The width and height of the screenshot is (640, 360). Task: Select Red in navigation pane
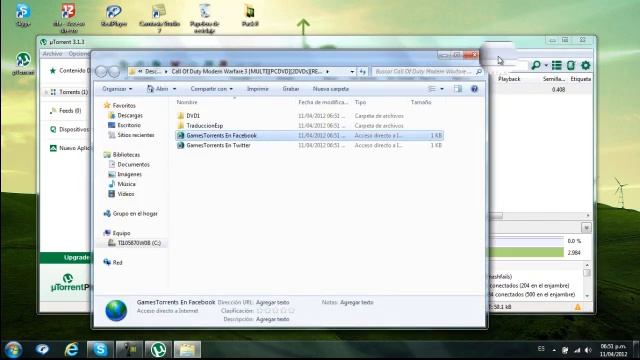[x=113, y=262]
